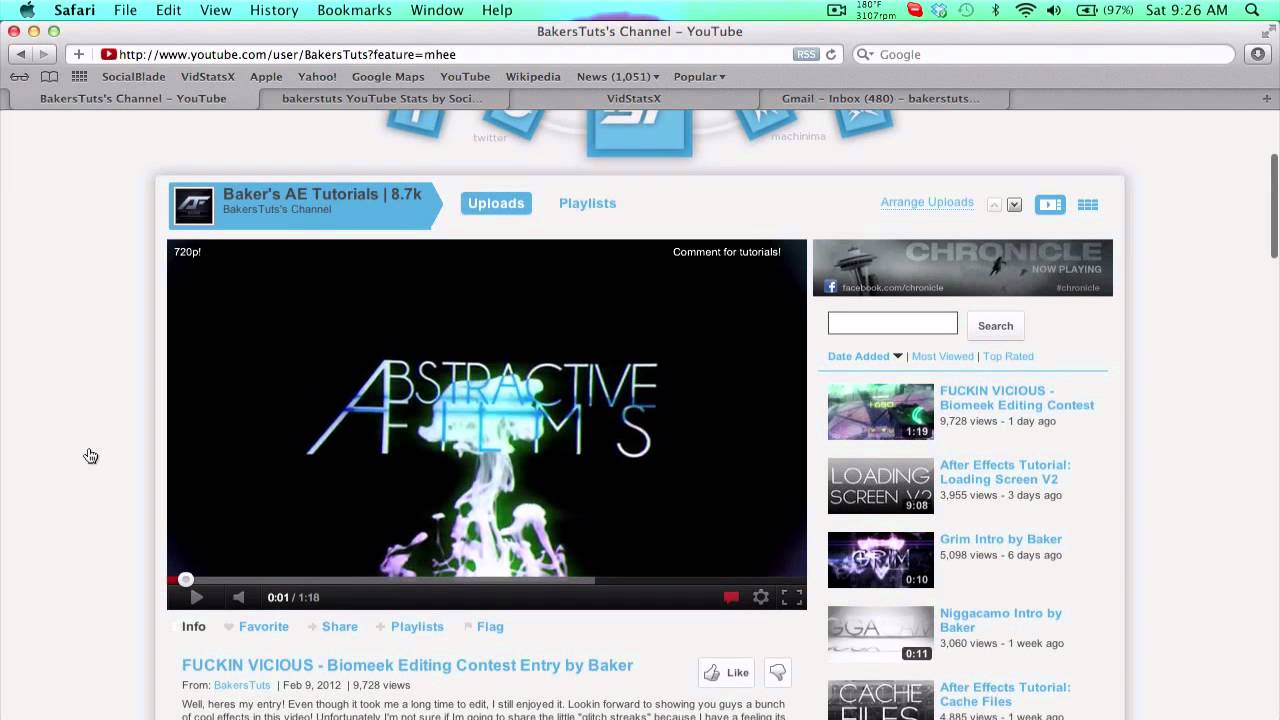
Task: Open Top Sites grid icon
Action: click(79, 76)
